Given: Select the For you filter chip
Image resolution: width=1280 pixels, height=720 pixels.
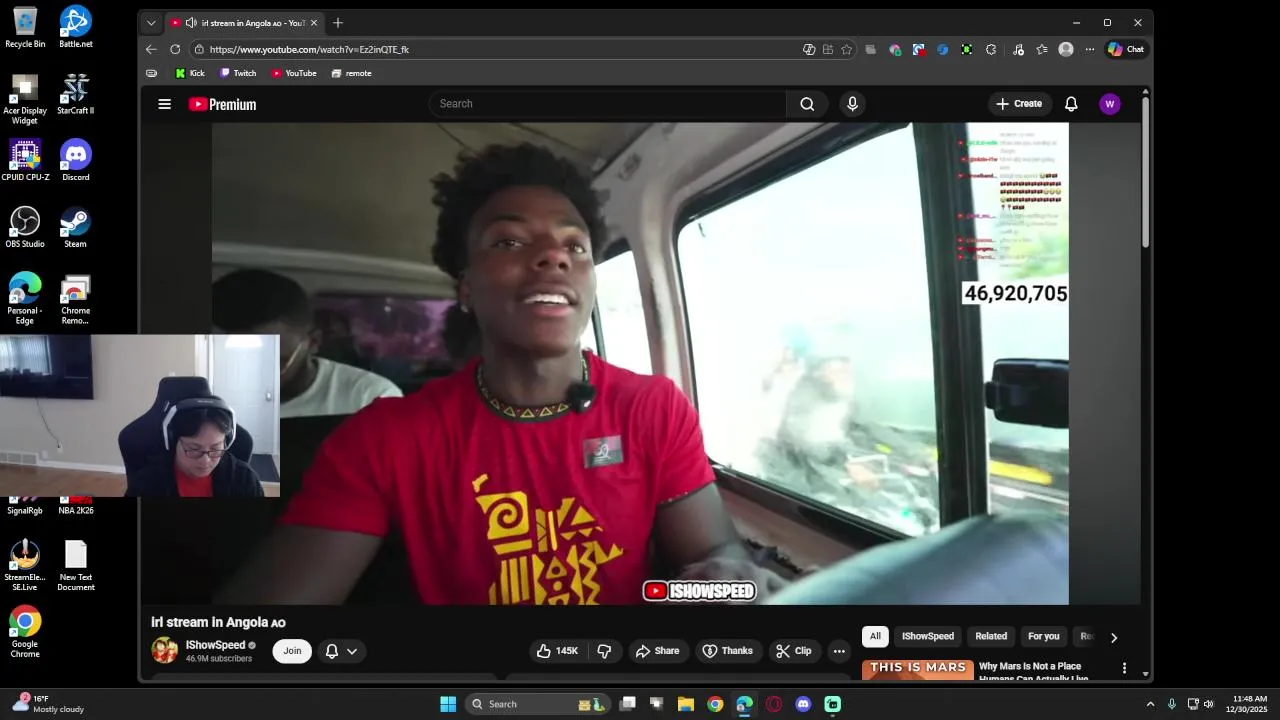Looking at the screenshot, I should [1043, 636].
